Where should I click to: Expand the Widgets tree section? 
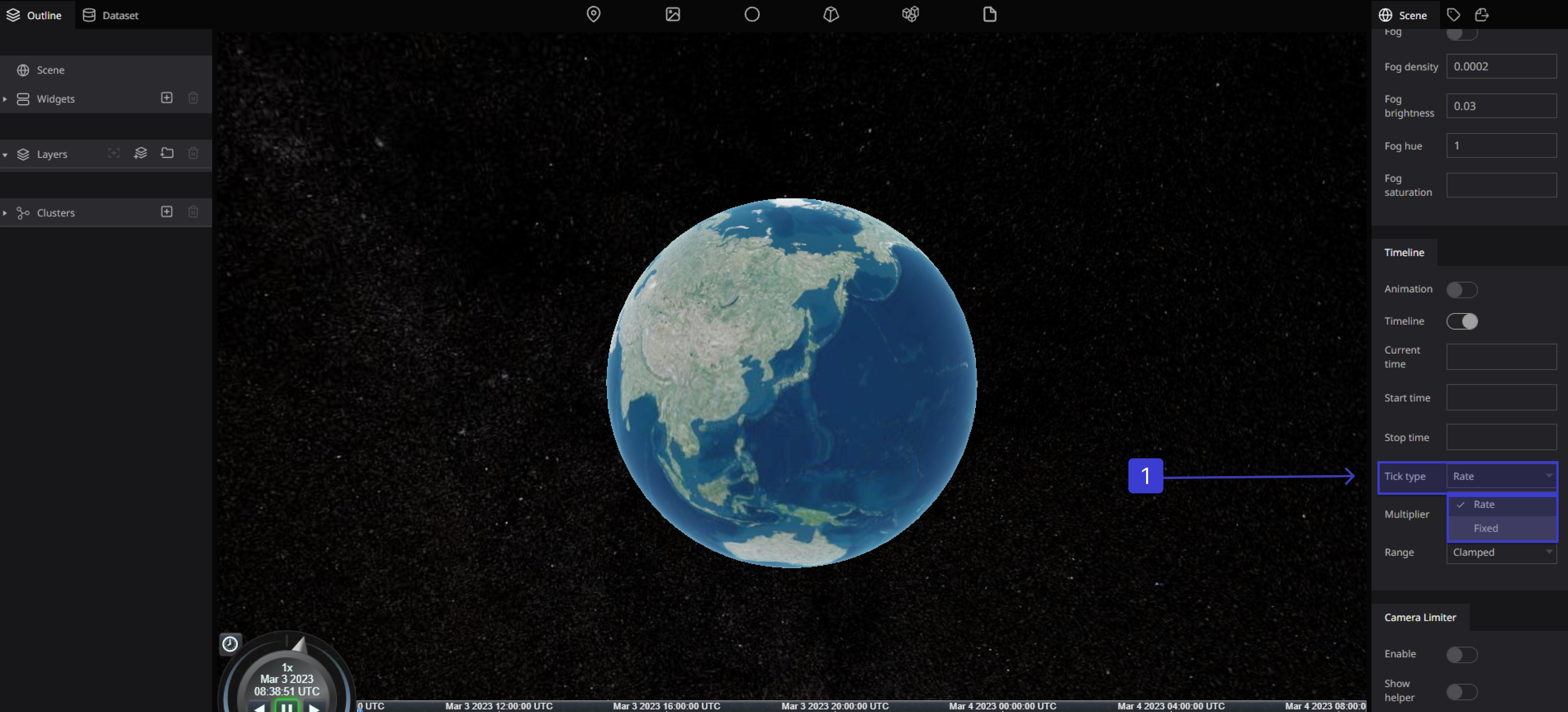pos(5,99)
